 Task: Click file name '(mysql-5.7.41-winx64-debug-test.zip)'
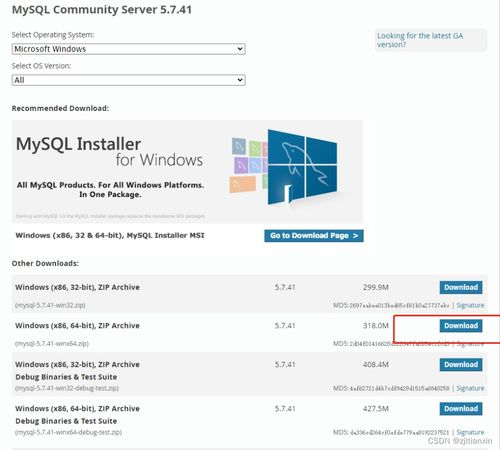click(x=69, y=432)
